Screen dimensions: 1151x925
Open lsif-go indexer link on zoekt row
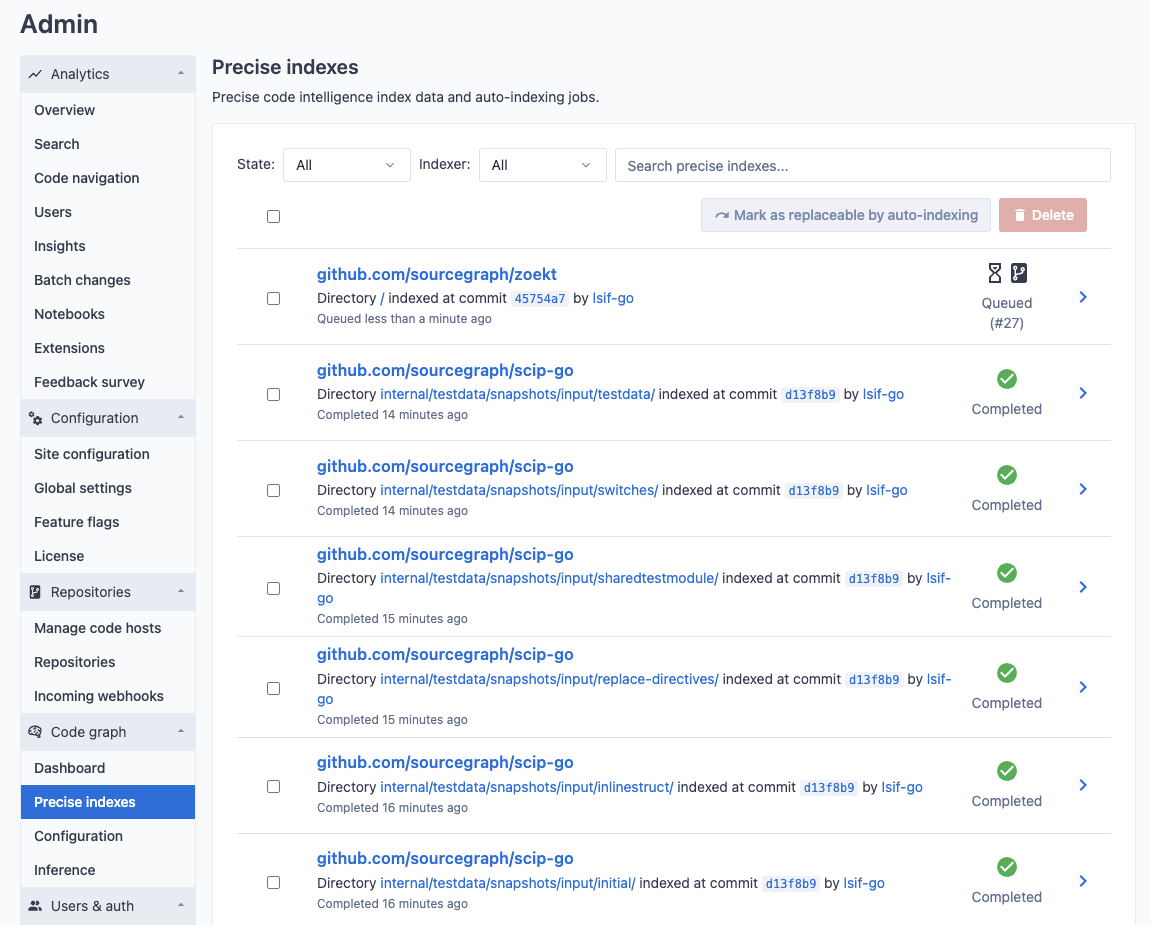click(613, 299)
